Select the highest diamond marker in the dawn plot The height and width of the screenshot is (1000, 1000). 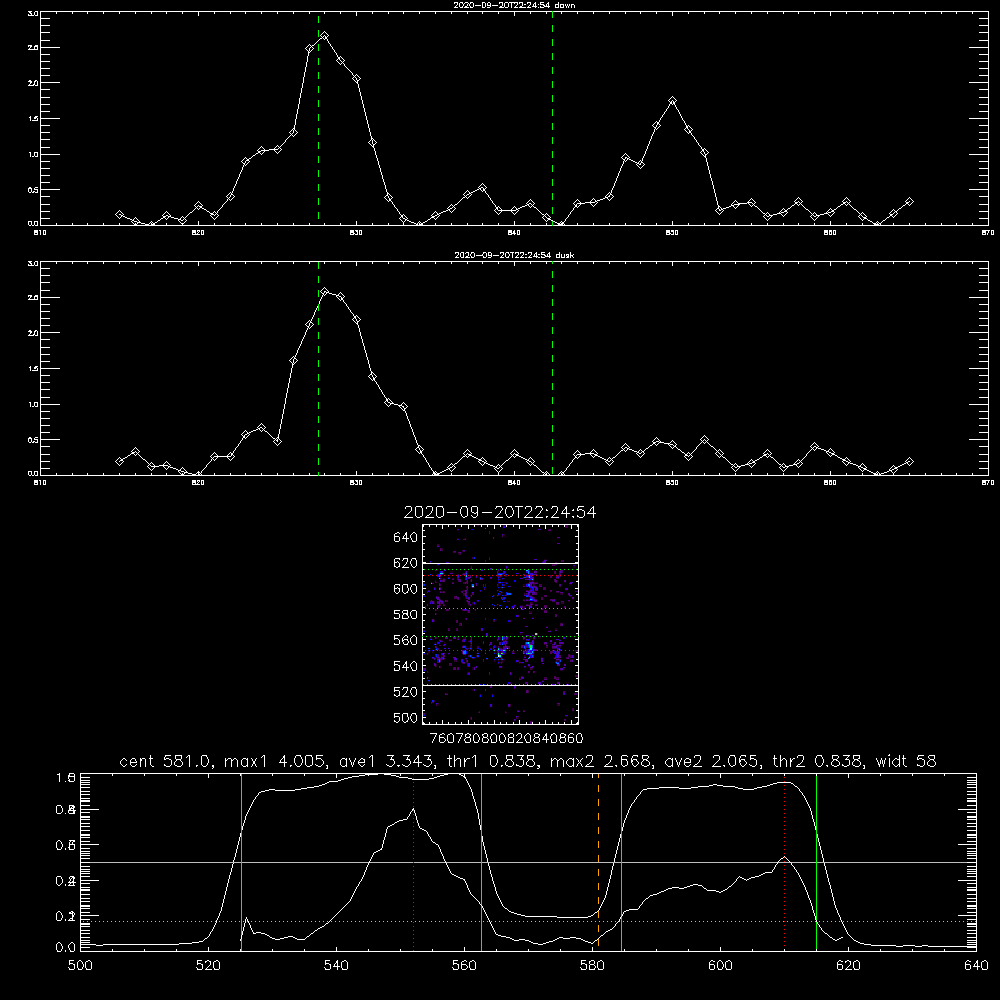tap(325, 36)
